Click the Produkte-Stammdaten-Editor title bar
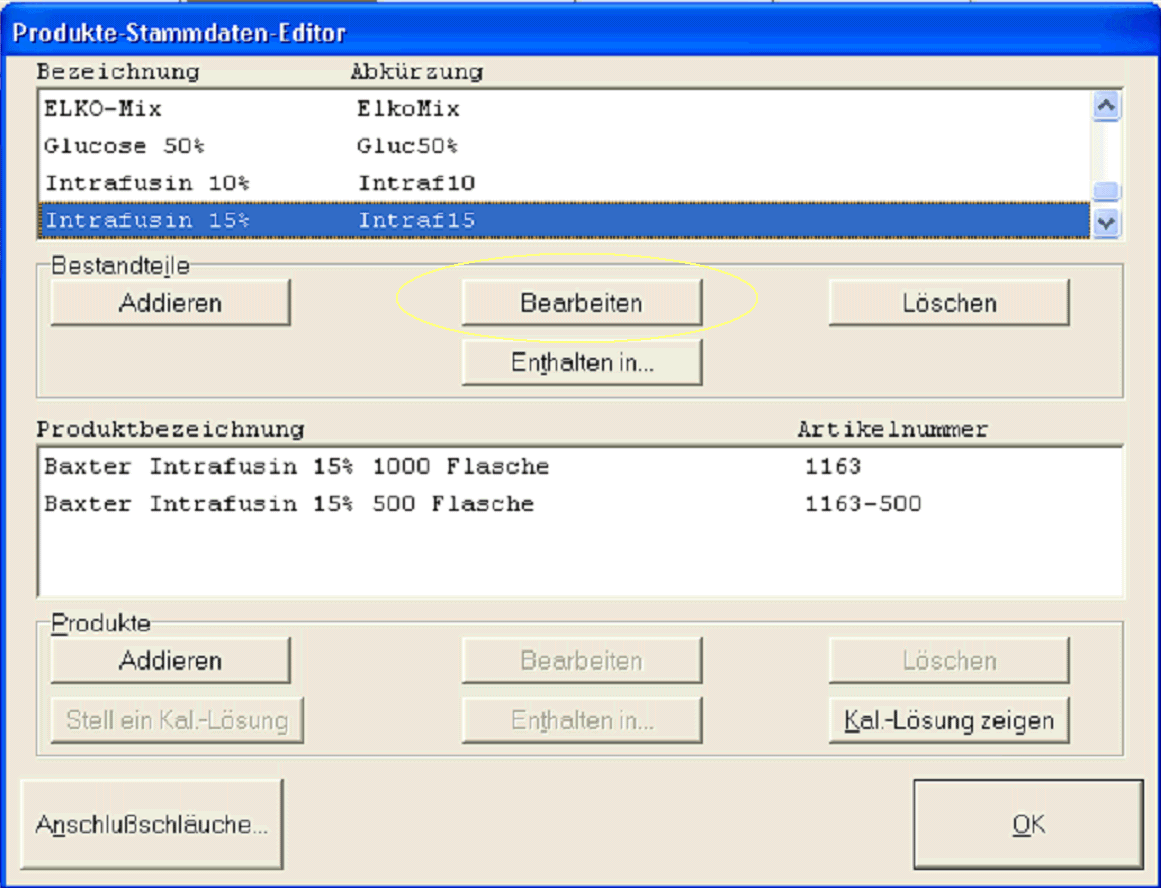Screen dimensions: 1161x888 tap(580, 33)
